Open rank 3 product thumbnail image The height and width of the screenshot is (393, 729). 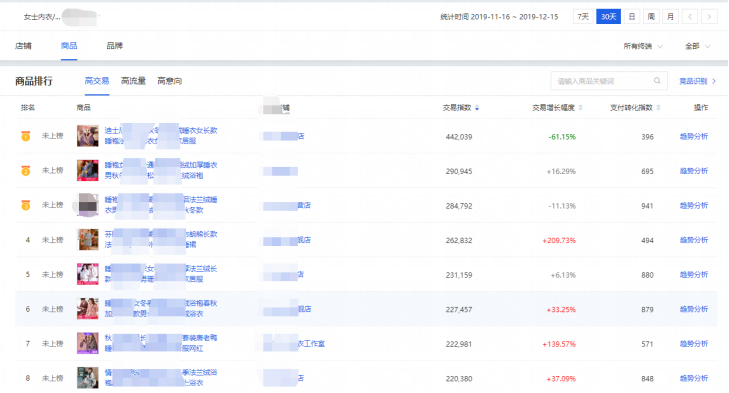tap(88, 205)
